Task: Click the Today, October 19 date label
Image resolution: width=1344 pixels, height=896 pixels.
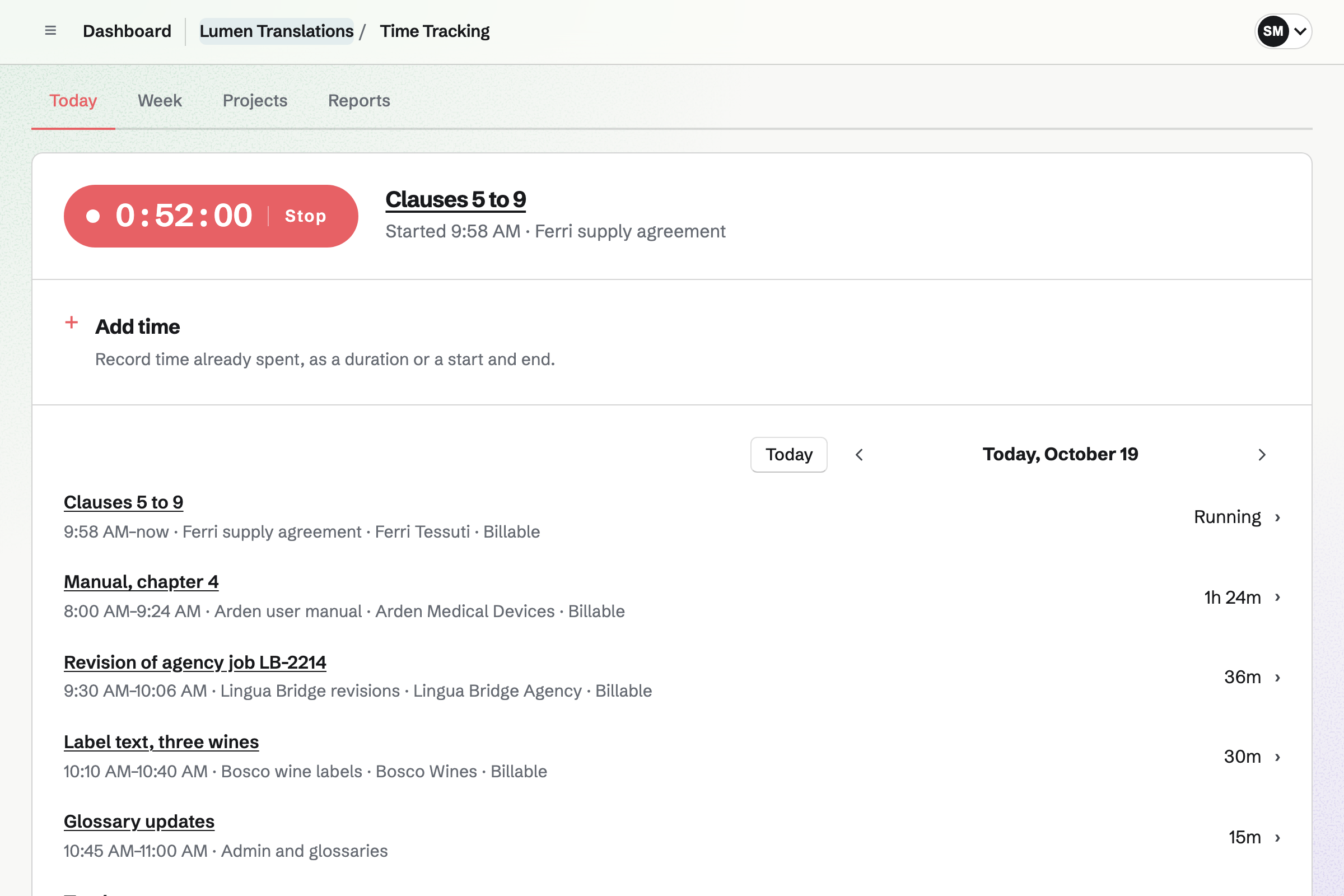Action: [x=1060, y=454]
